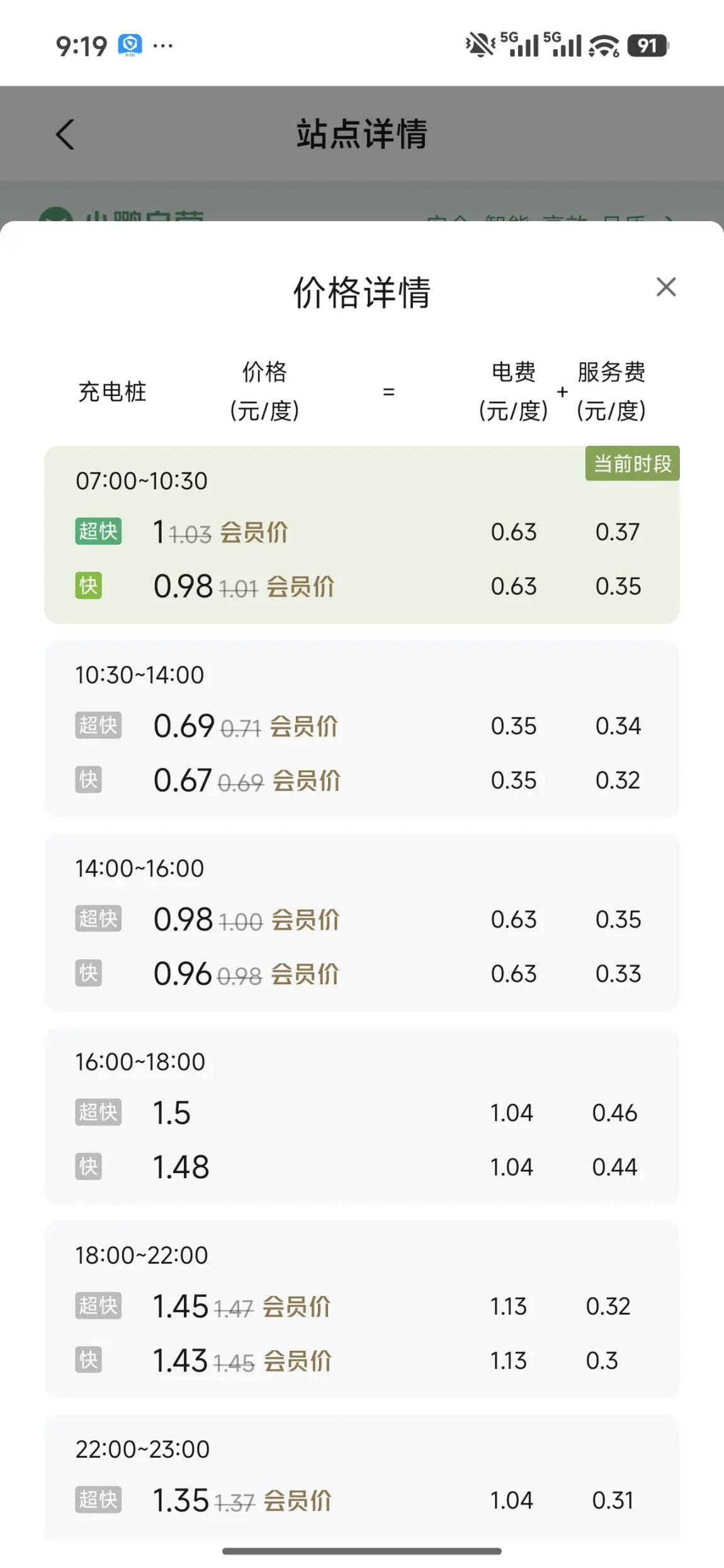Tap 会员价 label next to 1.45 1.47

(x=297, y=1307)
